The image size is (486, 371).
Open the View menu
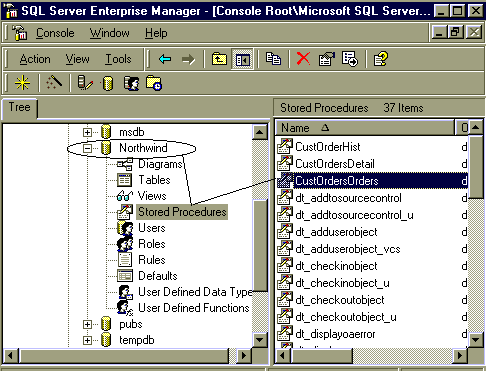(77, 59)
